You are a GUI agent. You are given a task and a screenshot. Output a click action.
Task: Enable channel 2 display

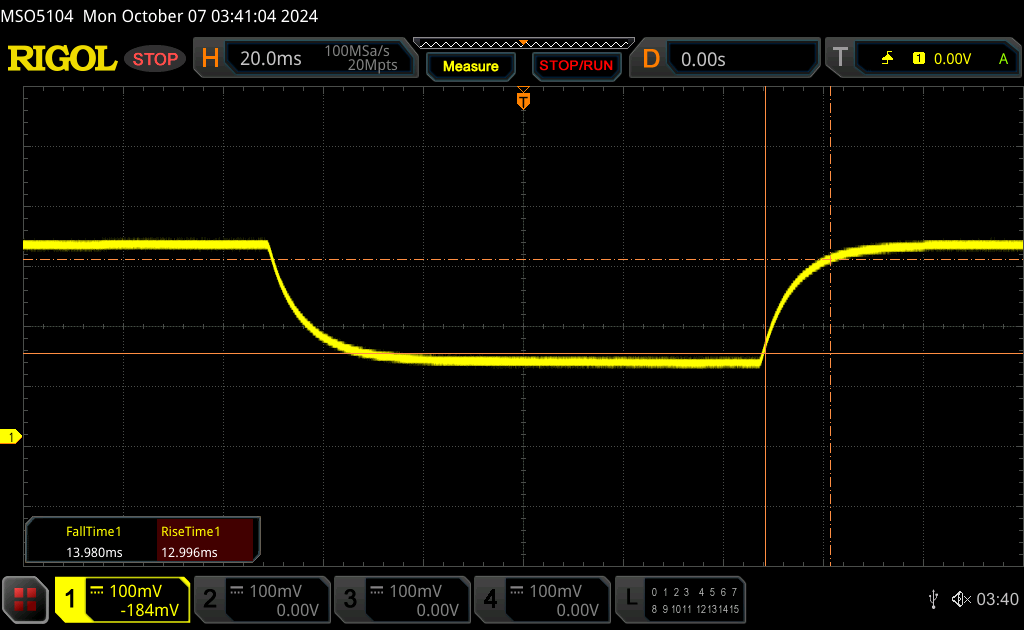coord(260,599)
